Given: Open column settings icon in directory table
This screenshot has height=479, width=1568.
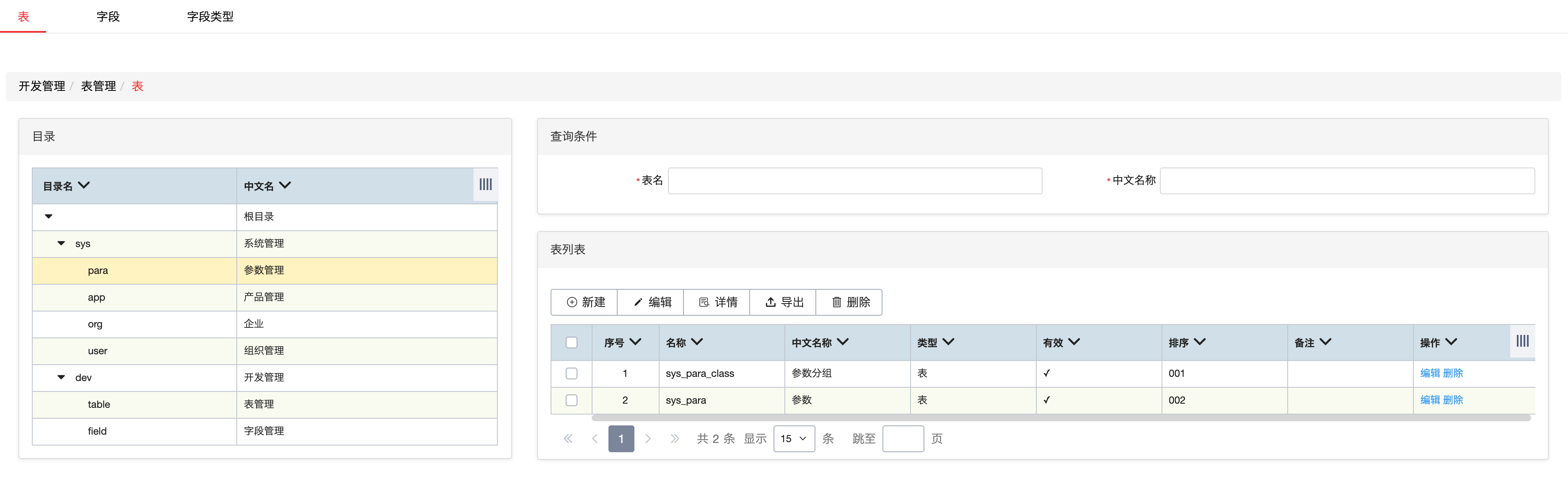Looking at the screenshot, I should click(x=485, y=184).
